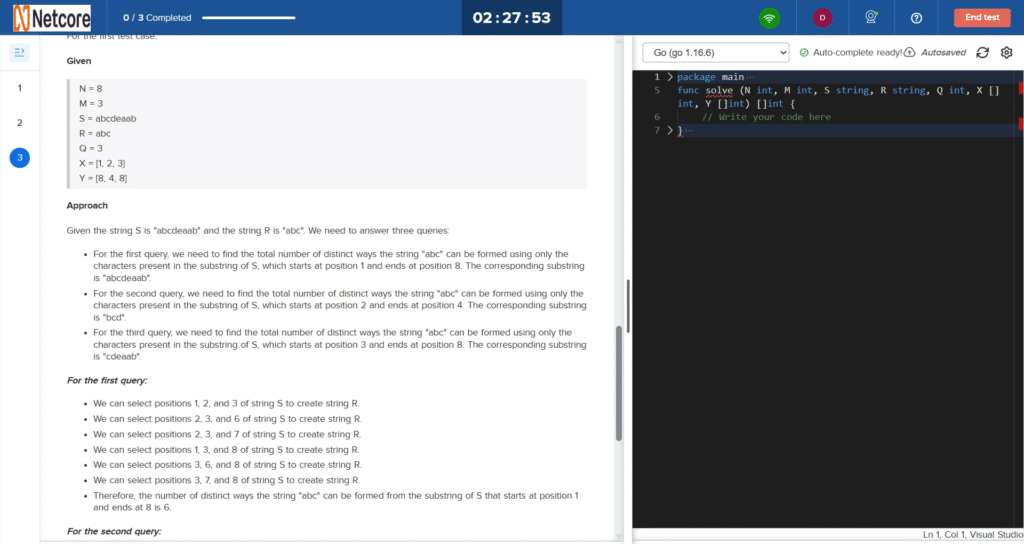This screenshot has width=1024, height=544.
Task: Click the 'Autosaved' label
Action: point(943,52)
